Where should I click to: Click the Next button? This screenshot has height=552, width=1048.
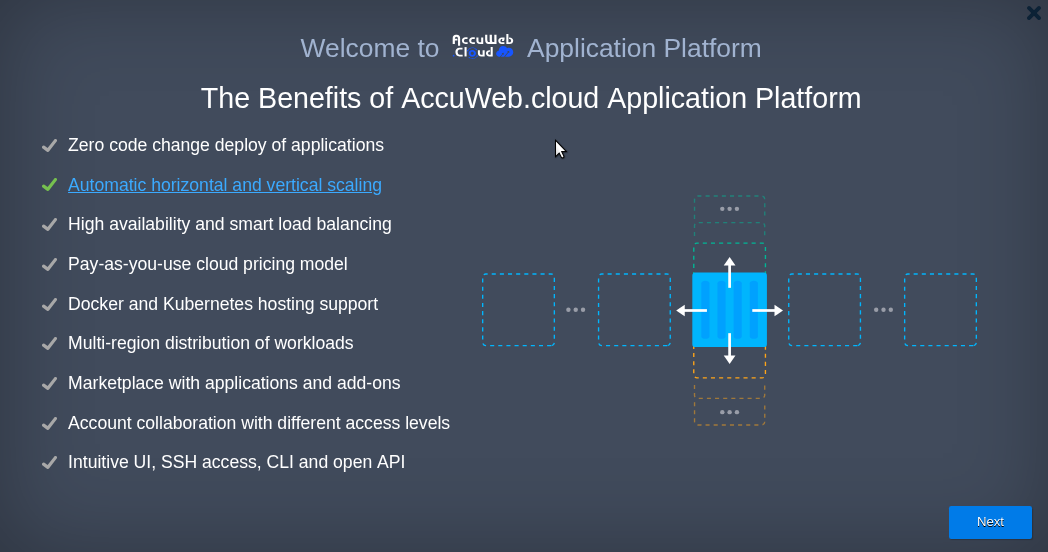990,522
